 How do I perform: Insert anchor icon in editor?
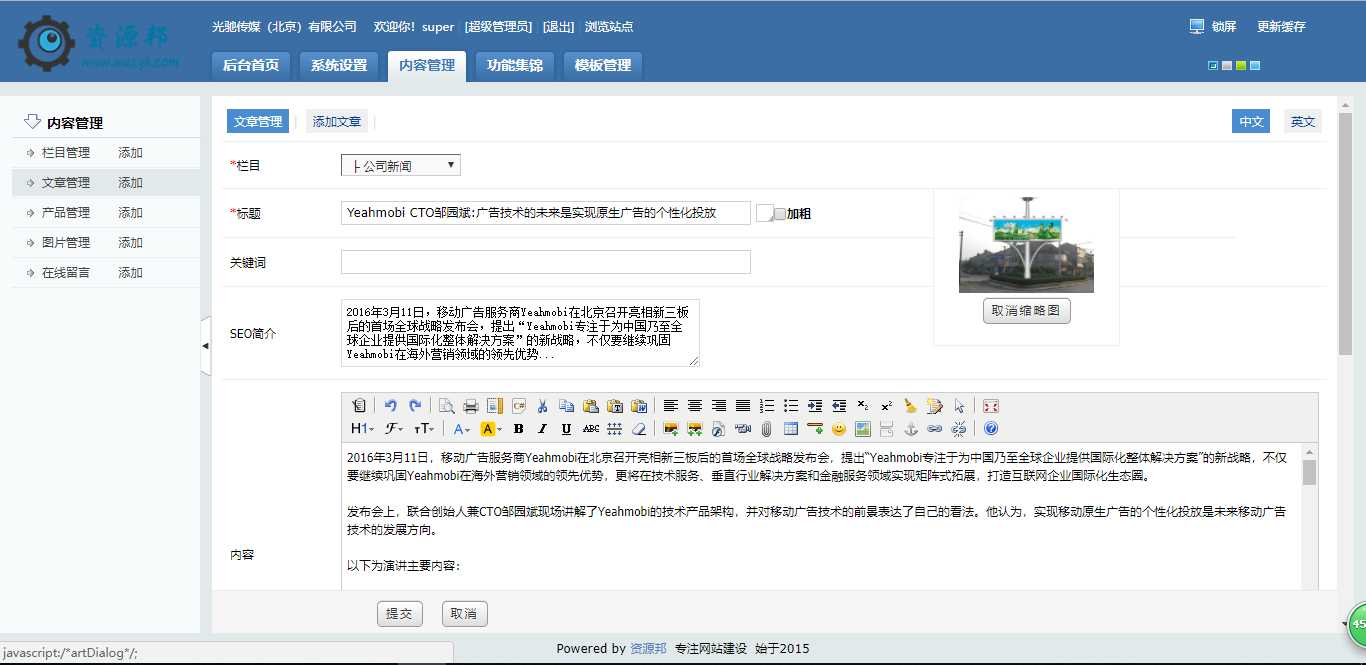coord(910,429)
